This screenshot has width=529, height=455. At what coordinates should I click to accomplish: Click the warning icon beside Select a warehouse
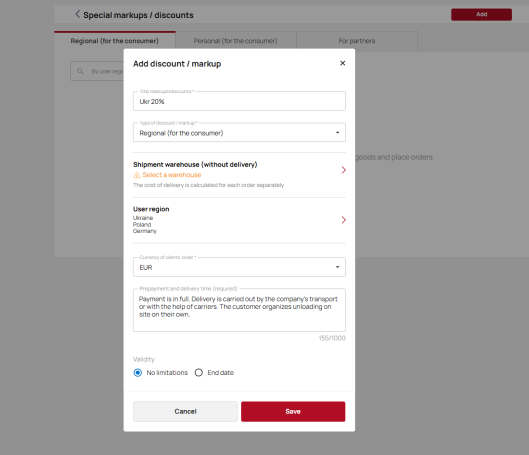tap(137, 175)
